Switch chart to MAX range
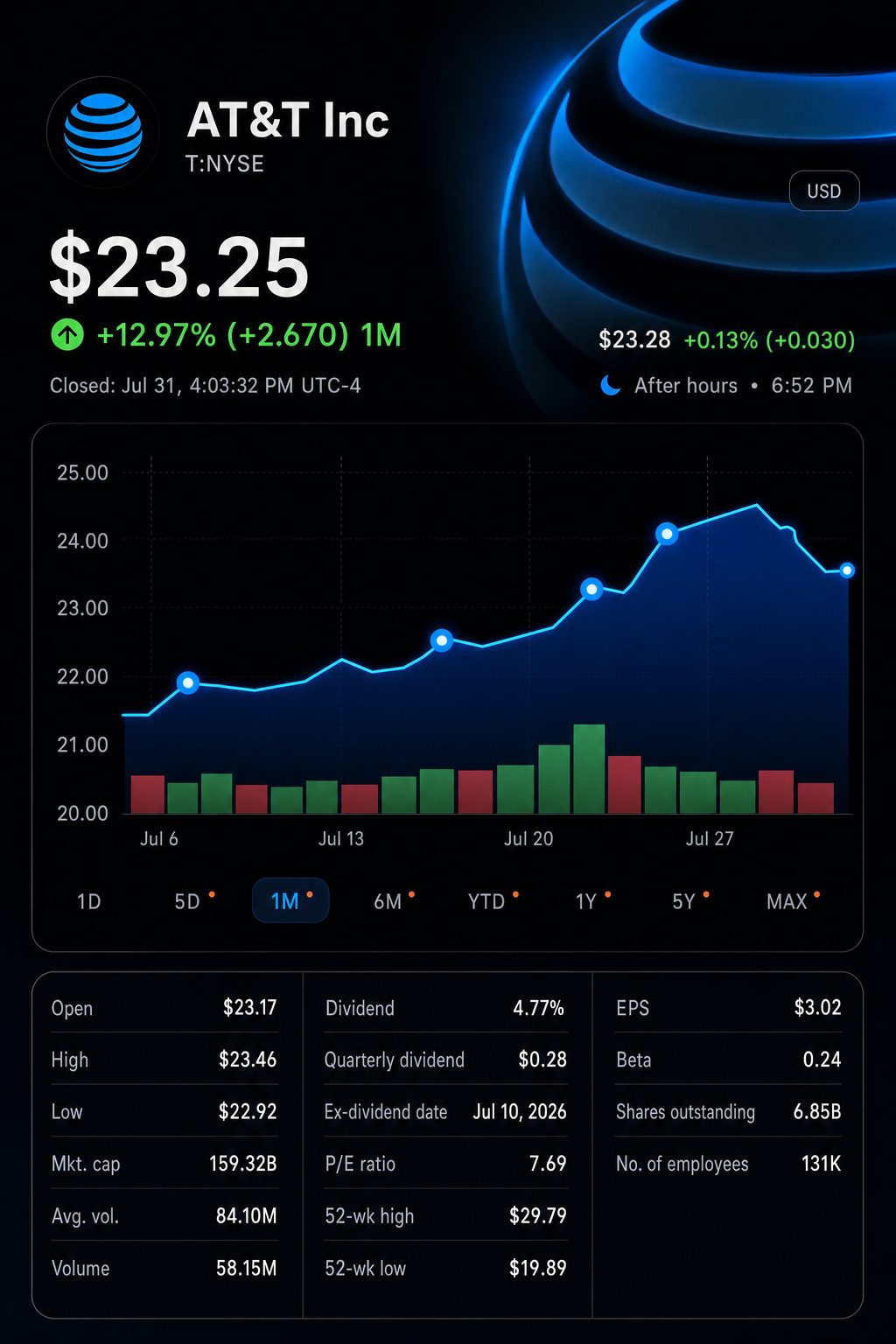Screen dimensions: 896x1344 787,901
